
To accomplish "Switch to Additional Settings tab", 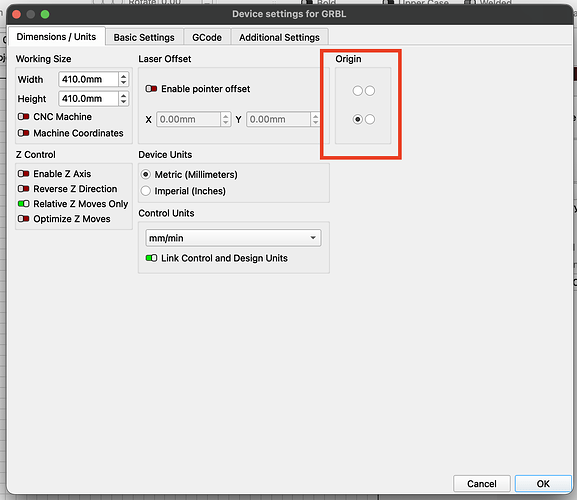I will click(x=279, y=38).
